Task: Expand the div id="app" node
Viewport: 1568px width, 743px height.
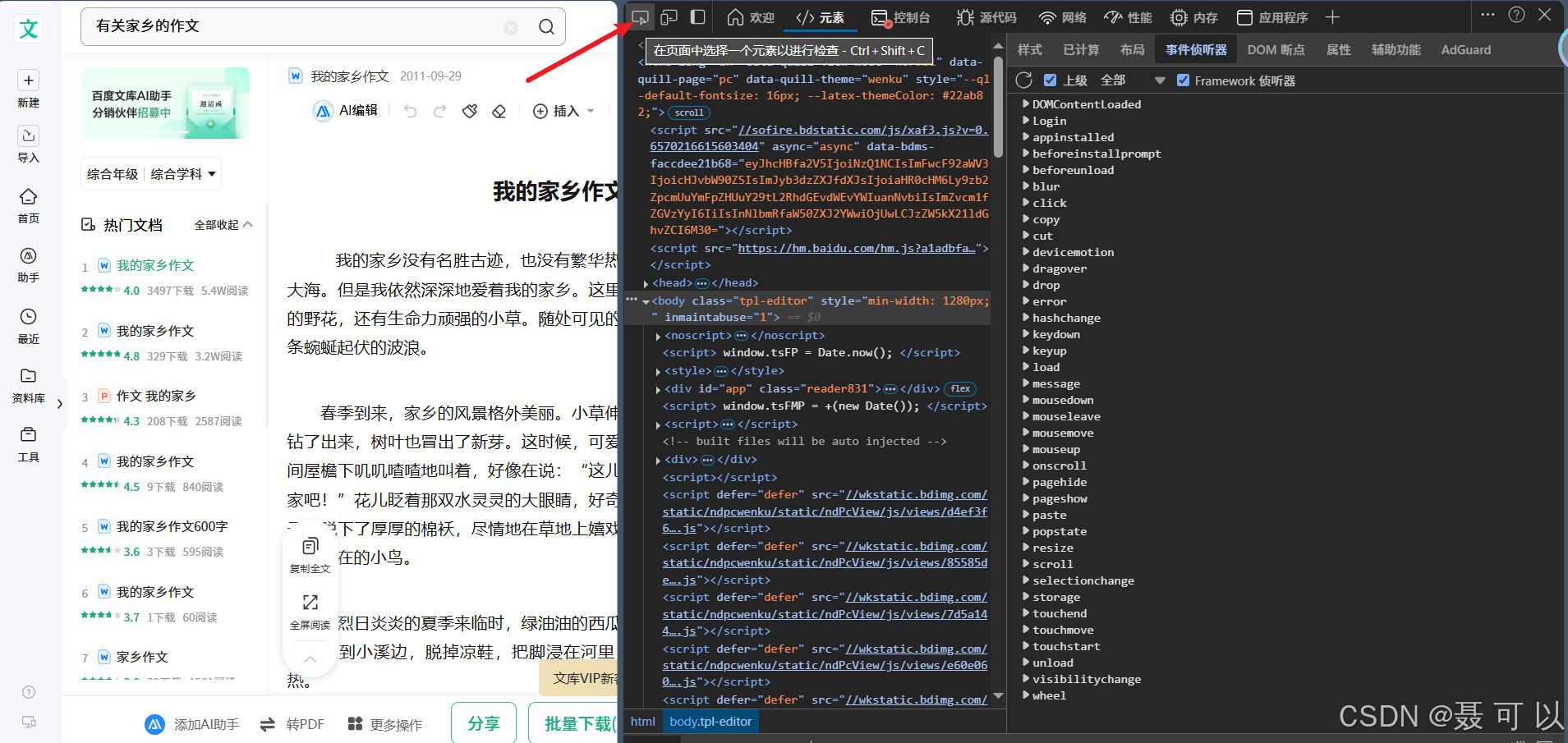Action: 659,390
